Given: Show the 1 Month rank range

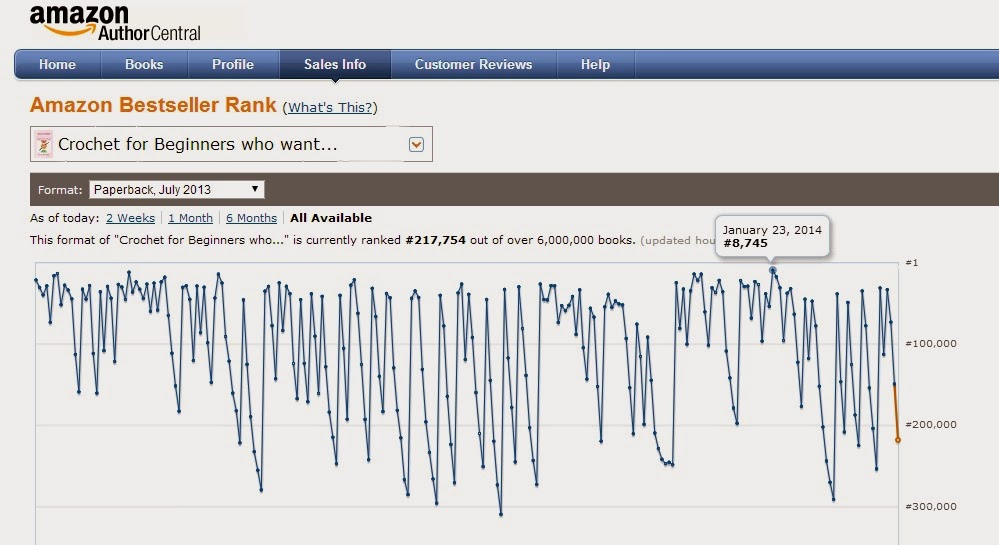Looking at the screenshot, I should (x=190, y=218).
